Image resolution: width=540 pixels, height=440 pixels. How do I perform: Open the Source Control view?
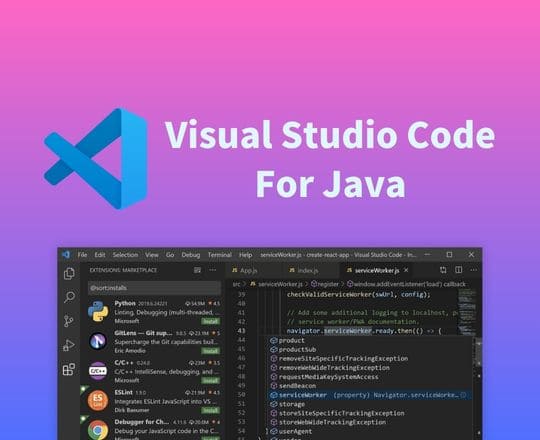(x=69, y=321)
